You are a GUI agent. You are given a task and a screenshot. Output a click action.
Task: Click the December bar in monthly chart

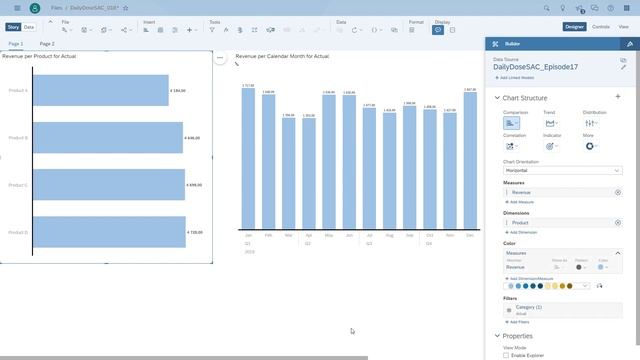pyautogui.click(x=470, y=160)
